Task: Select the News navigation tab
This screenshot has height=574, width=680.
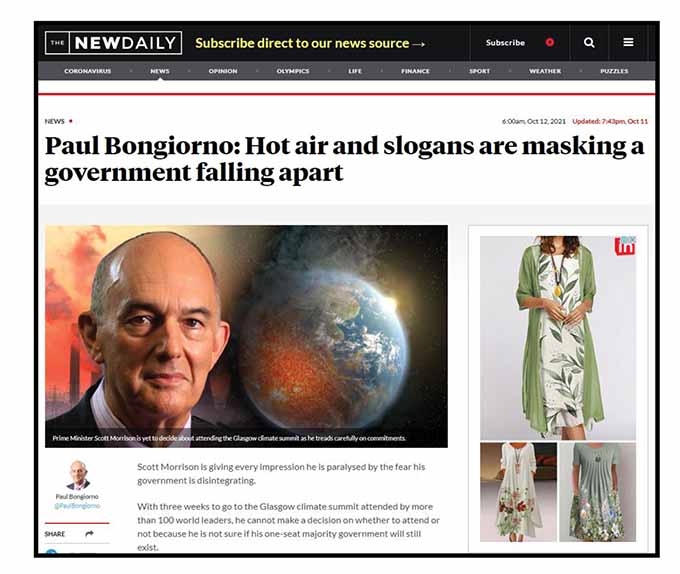Action: pos(160,71)
